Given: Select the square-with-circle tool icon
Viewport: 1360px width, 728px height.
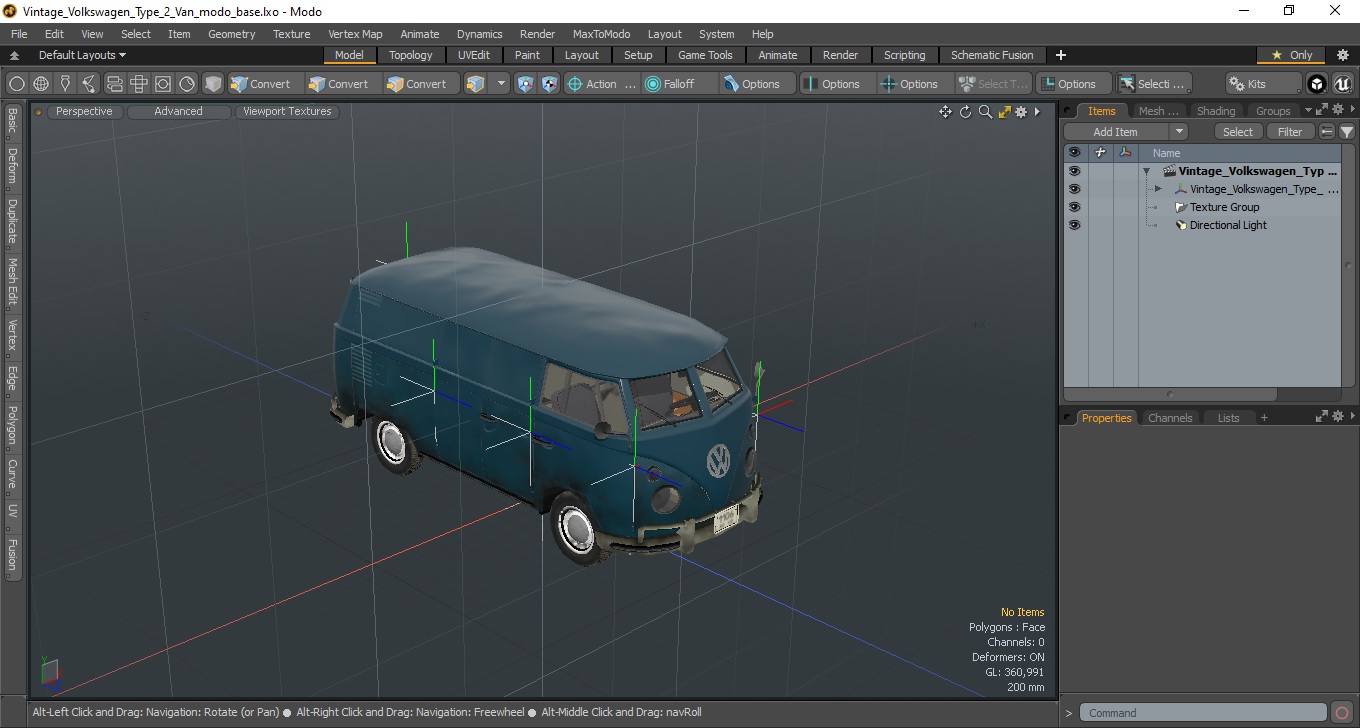Looking at the screenshot, I should (x=163, y=84).
